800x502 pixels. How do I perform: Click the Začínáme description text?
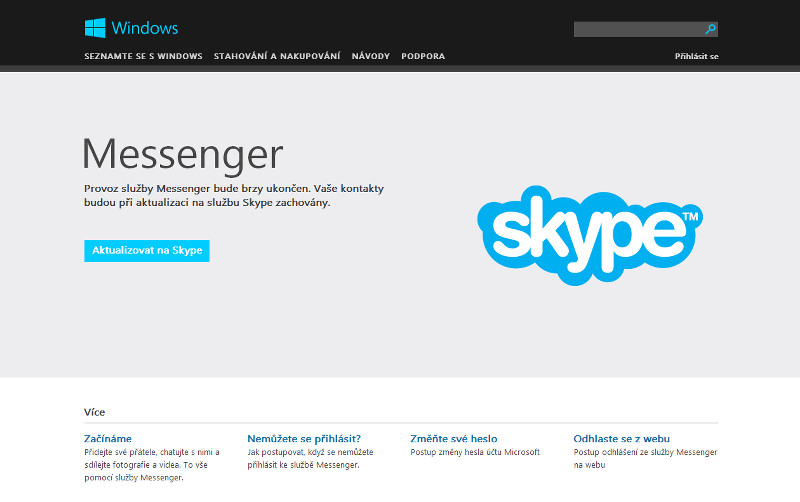coord(152,465)
